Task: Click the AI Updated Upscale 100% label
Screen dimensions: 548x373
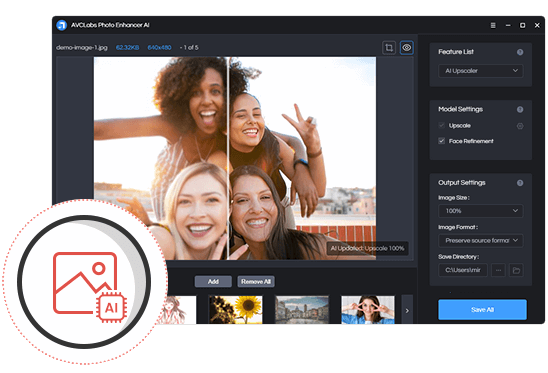Action: 367,248
